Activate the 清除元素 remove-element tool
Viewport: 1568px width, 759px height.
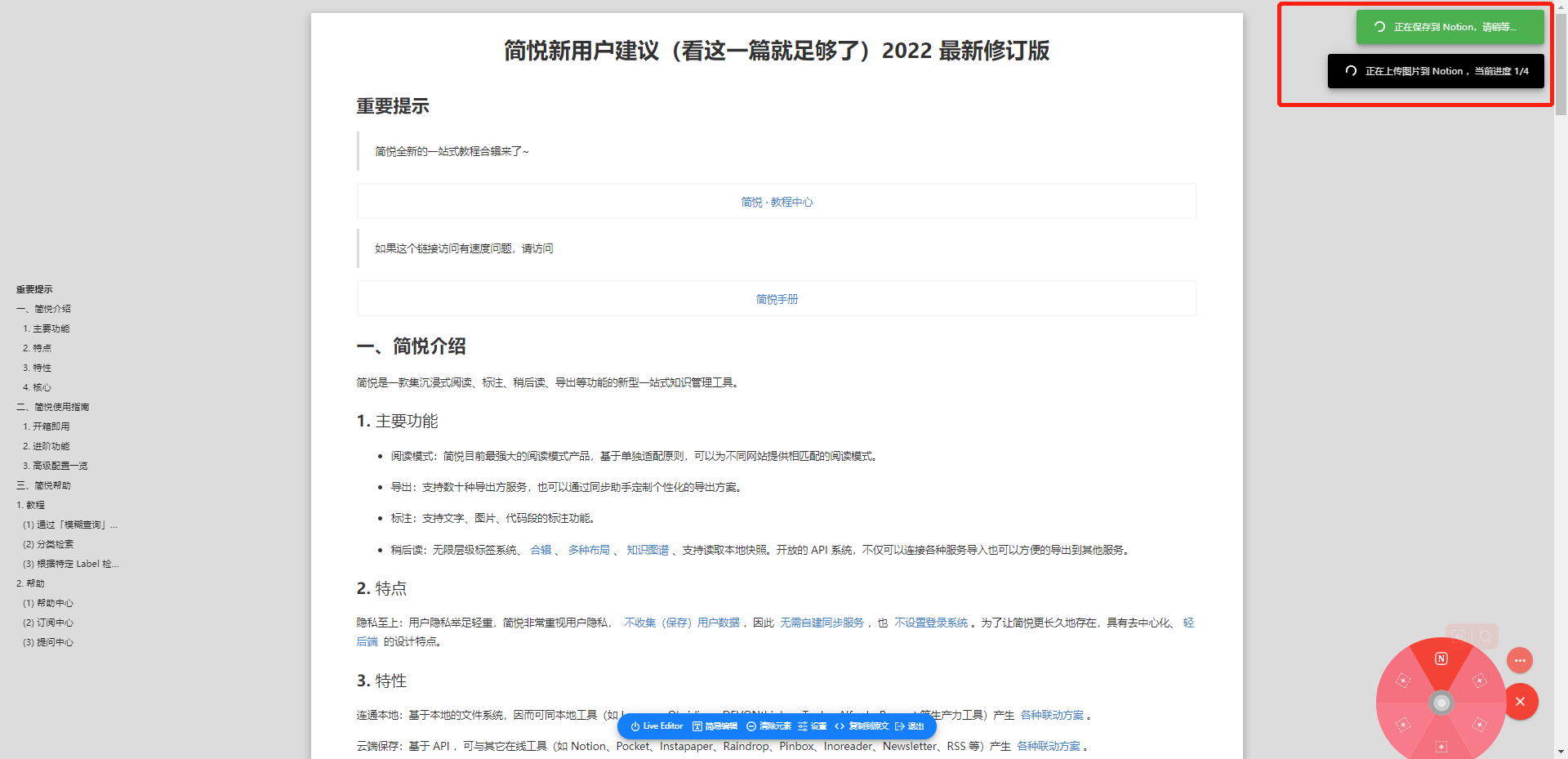click(751, 726)
